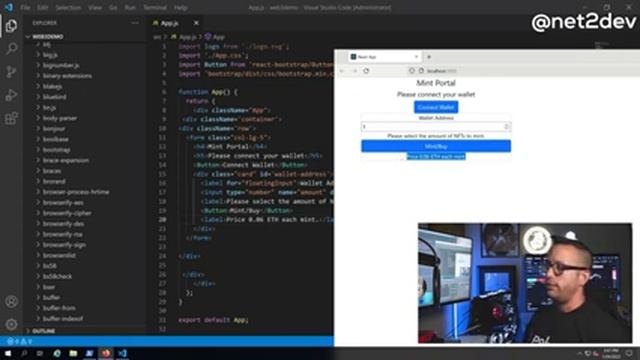640x360 pixels.
Task: Expand the bootstrap folder
Action: click(x=57, y=150)
